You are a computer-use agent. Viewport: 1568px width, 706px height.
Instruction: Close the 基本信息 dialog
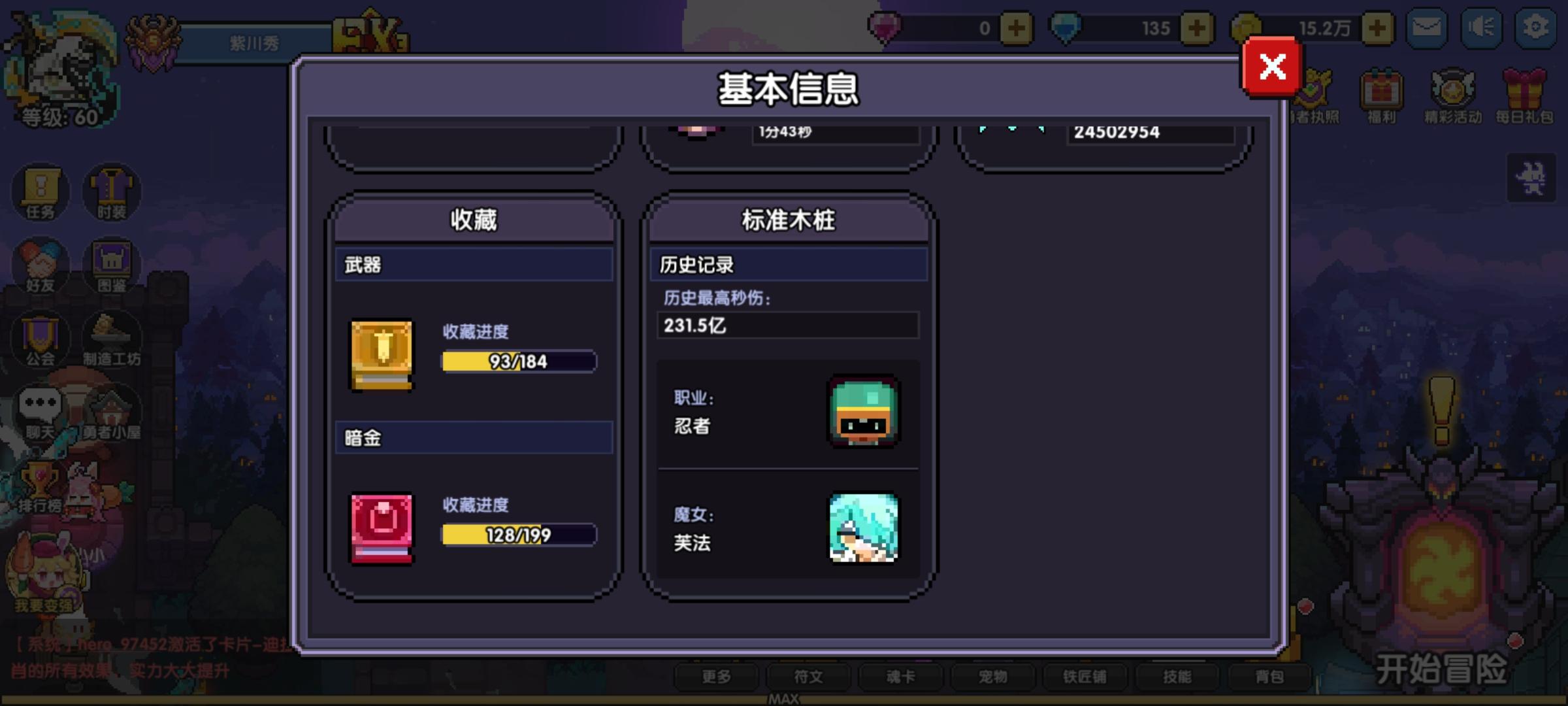(x=1272, y=67)
